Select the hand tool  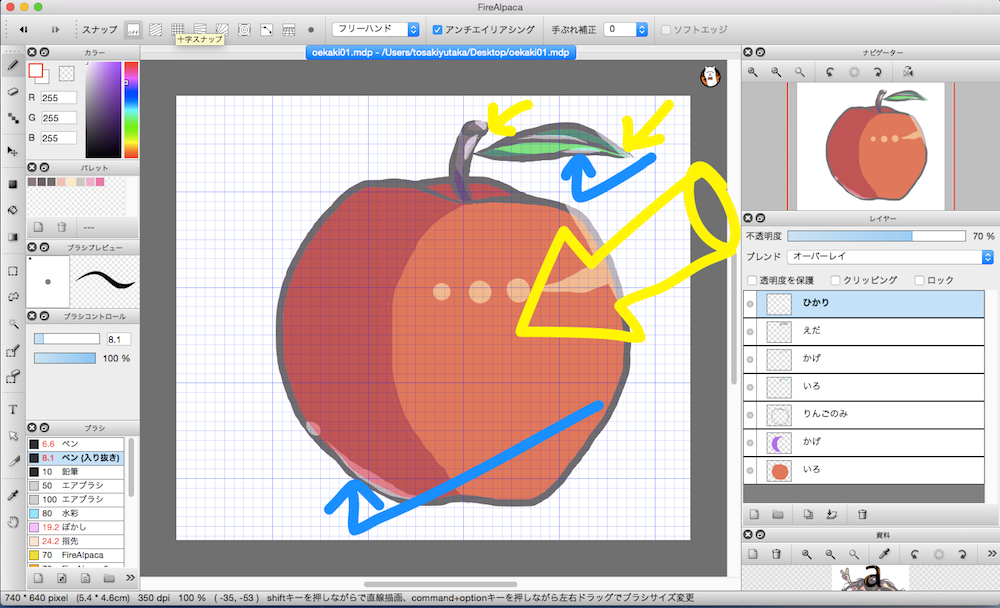pos(13,522)
